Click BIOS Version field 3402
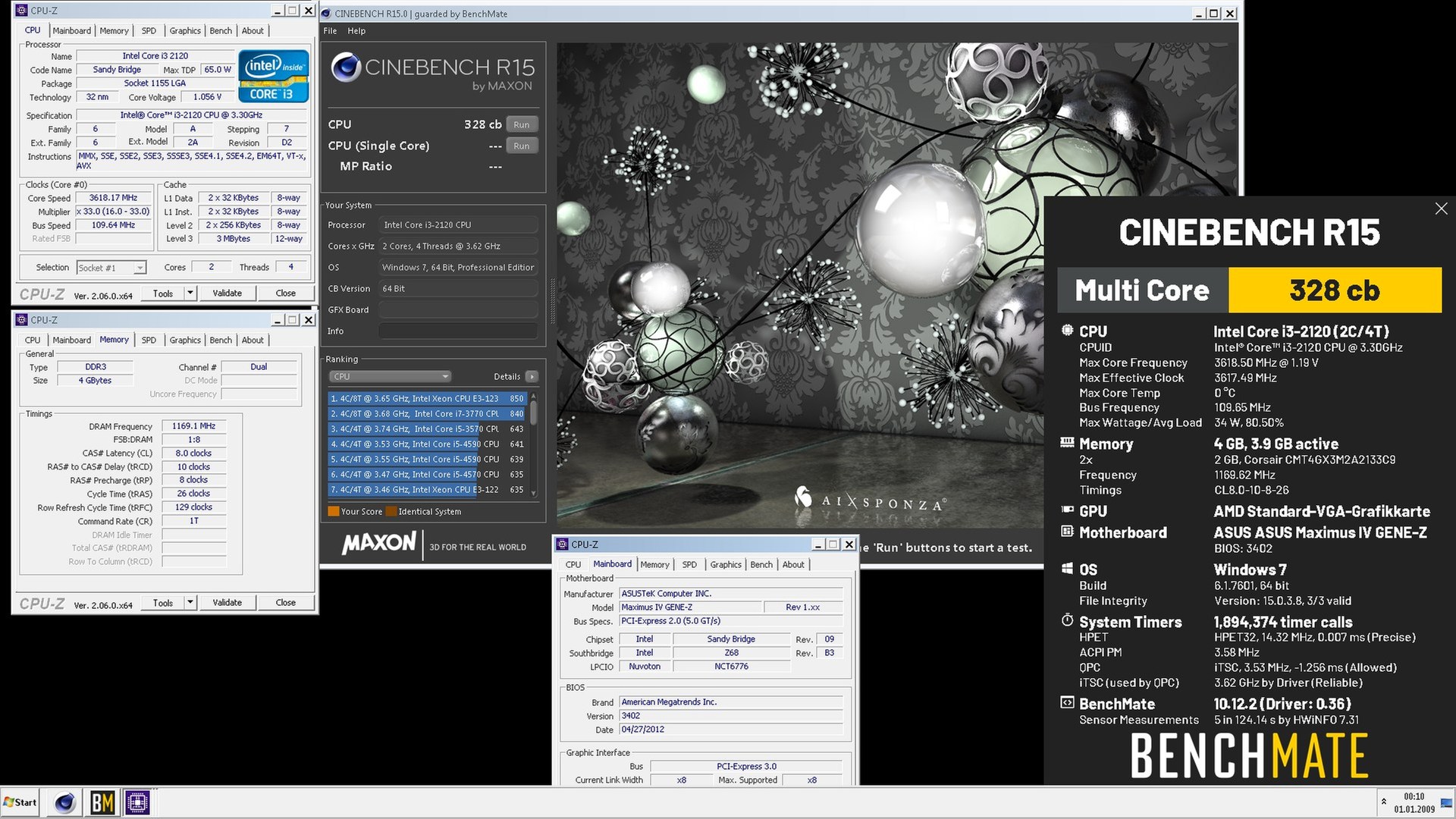The height and width of the screenshot is (819, 1456). (731, 716)
